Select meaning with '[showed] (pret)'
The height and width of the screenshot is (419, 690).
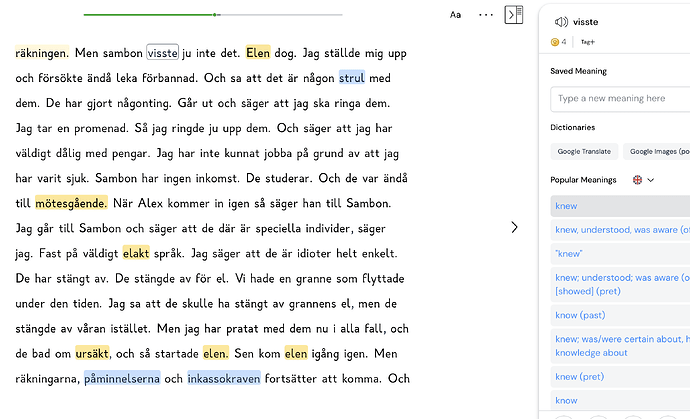tap(620, 284)
